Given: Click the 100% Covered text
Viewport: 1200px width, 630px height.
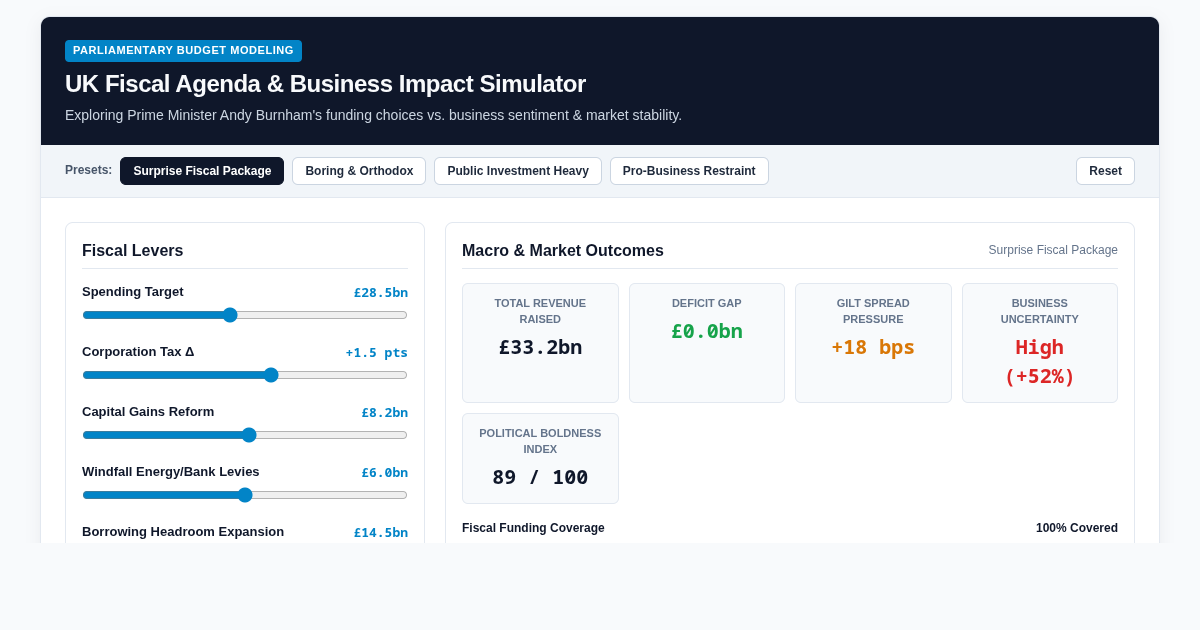Looking at the screenshot, I should 1077,528.
